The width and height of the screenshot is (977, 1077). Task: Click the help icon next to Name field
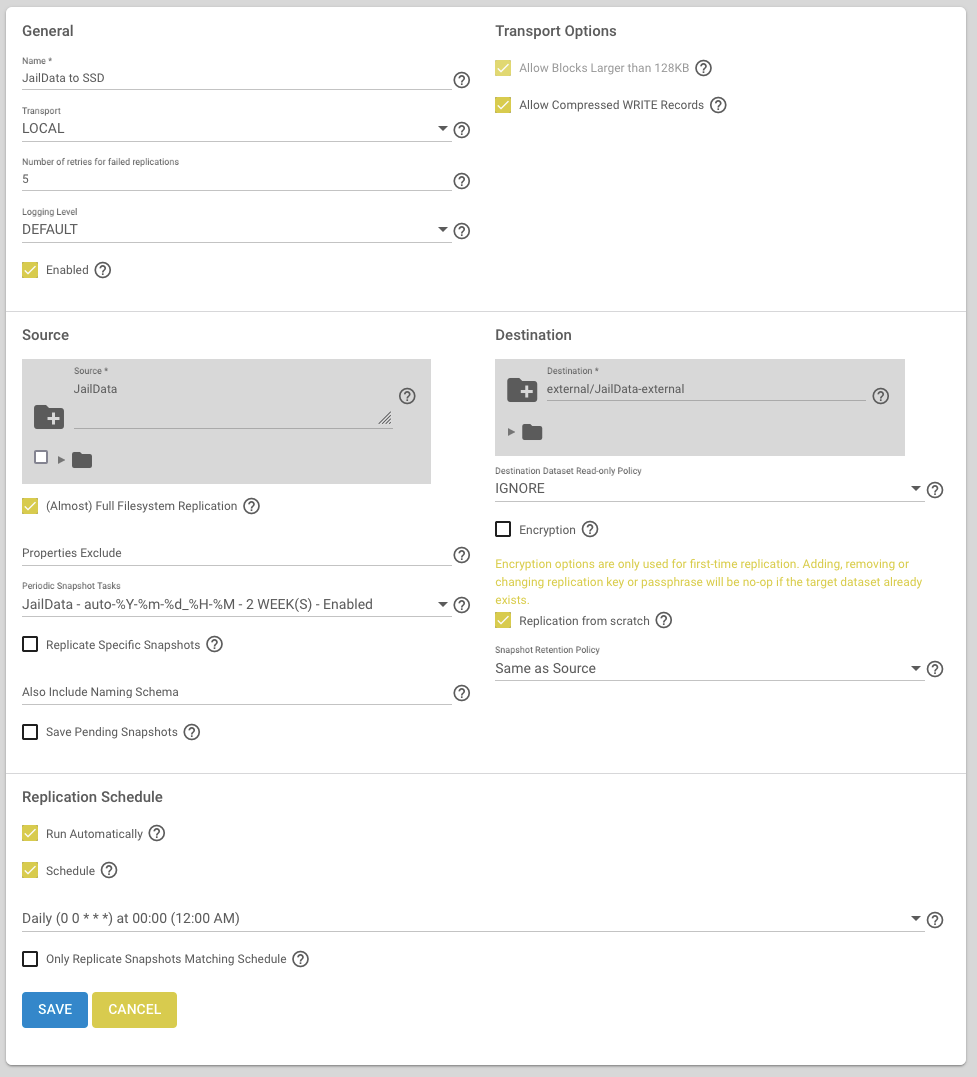pyautogui.click(x=462, y=80)
